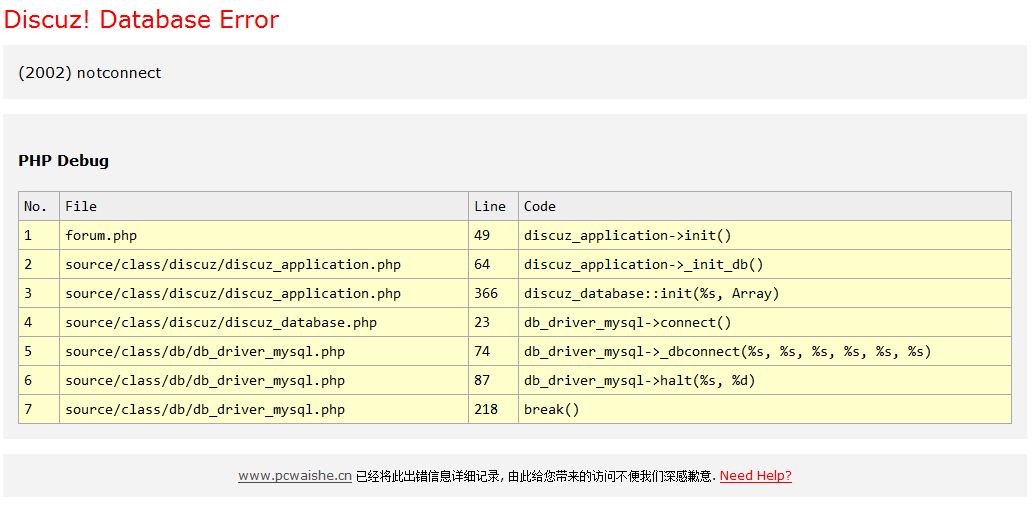Click the File column header
The image size is (1033, 516).
[x=81, y=206]
